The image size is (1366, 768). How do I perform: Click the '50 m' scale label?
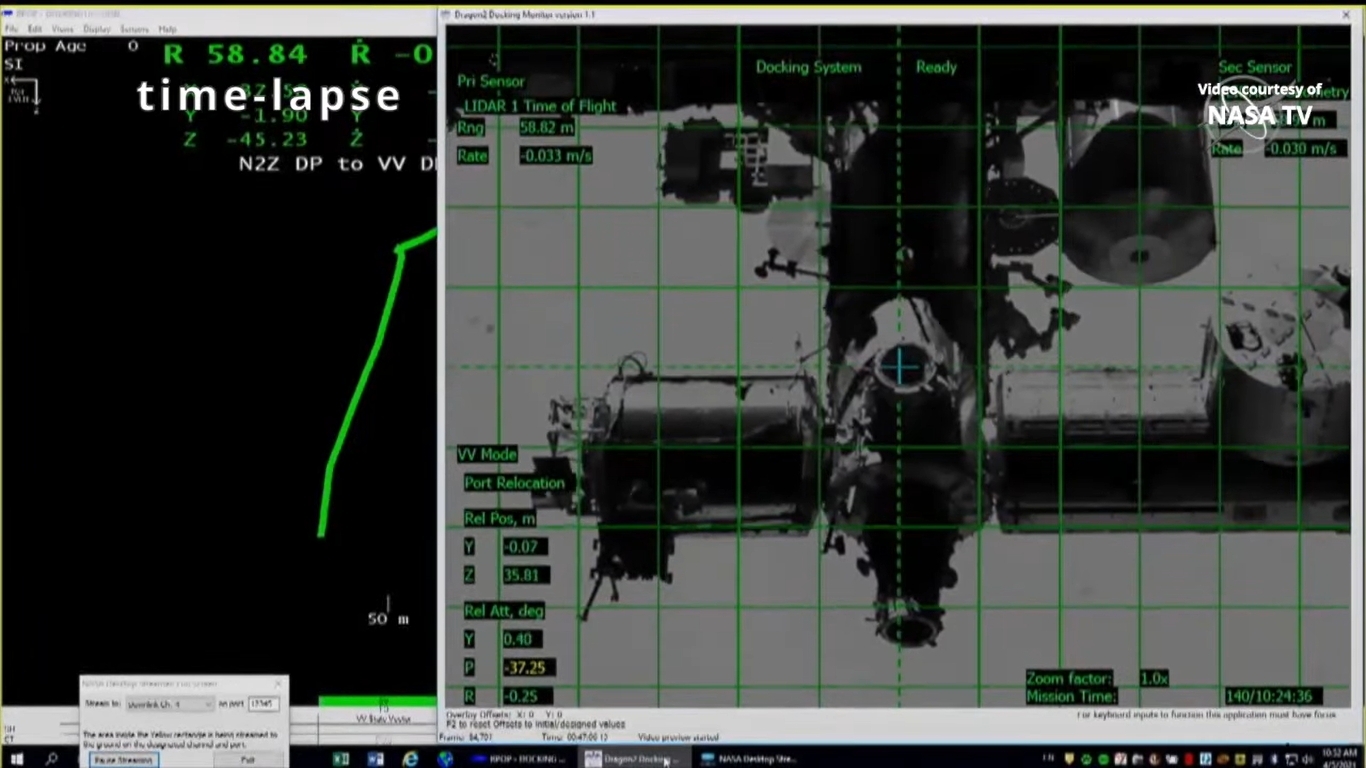389,619
